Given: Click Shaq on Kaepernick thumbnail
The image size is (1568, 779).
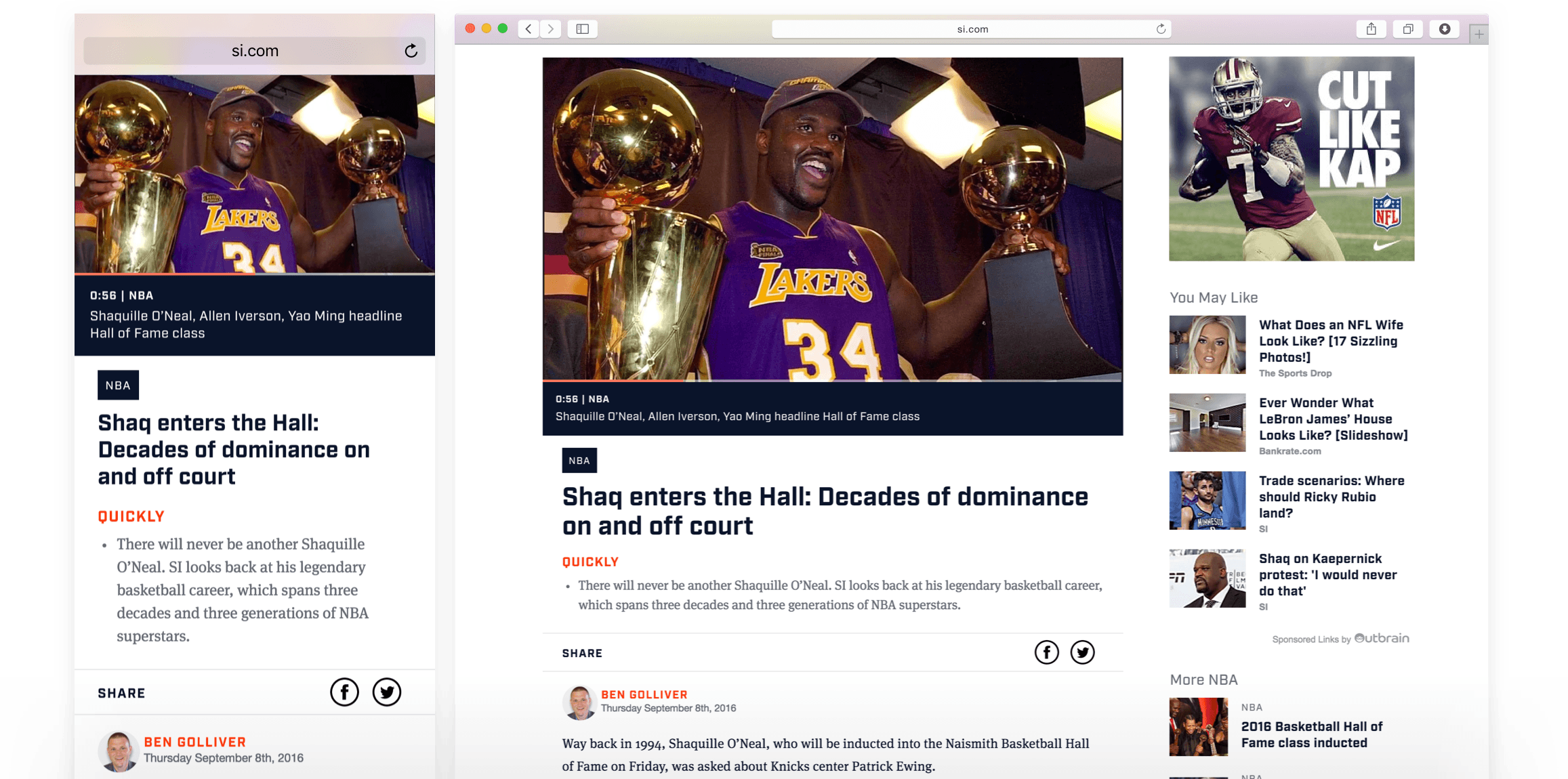Looking at the screenshot, I should (1207, 578).
